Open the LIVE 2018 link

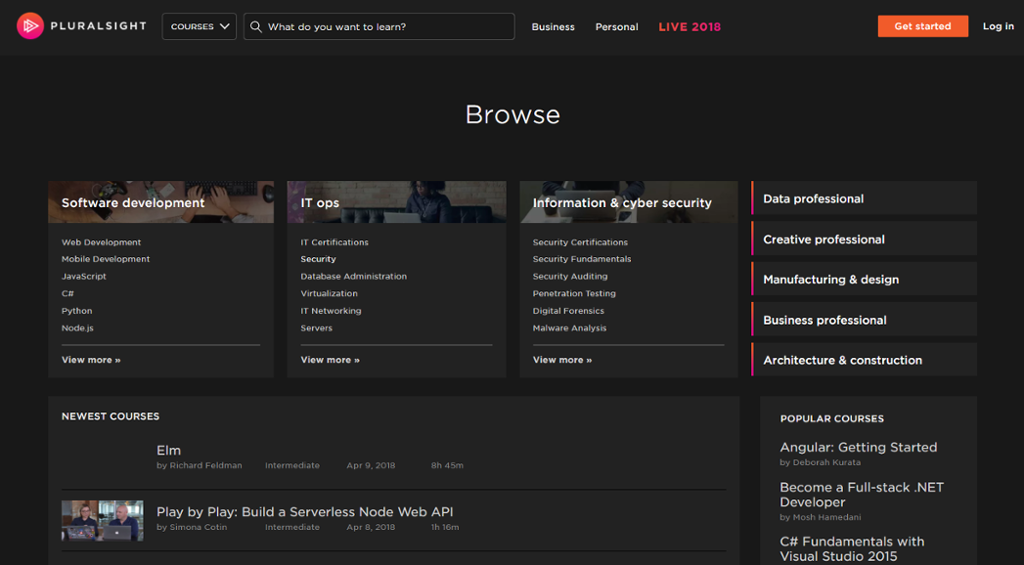pyautogui.click(x=690, y=27)
